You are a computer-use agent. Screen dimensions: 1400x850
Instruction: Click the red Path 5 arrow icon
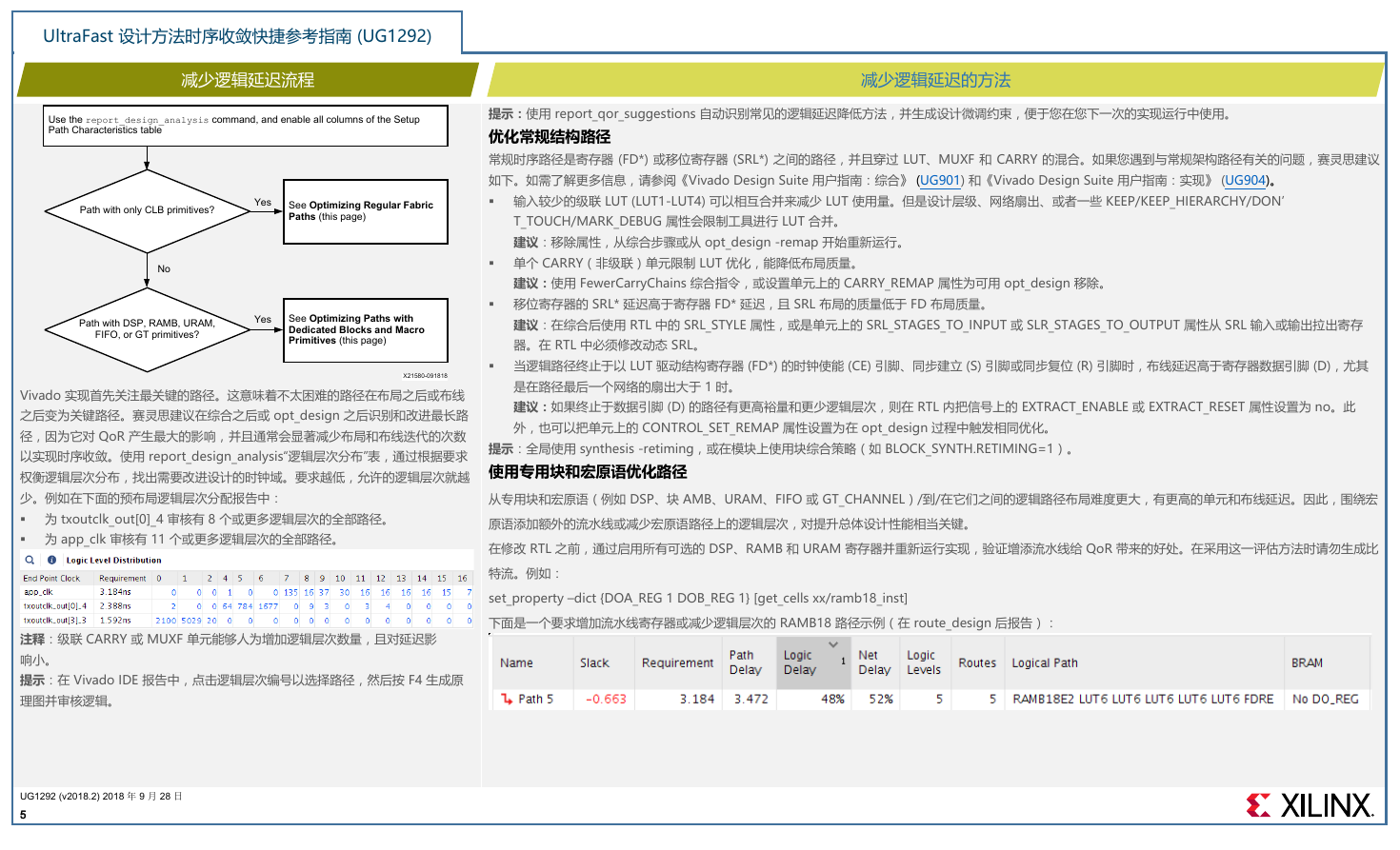click(x=507, y=699)
